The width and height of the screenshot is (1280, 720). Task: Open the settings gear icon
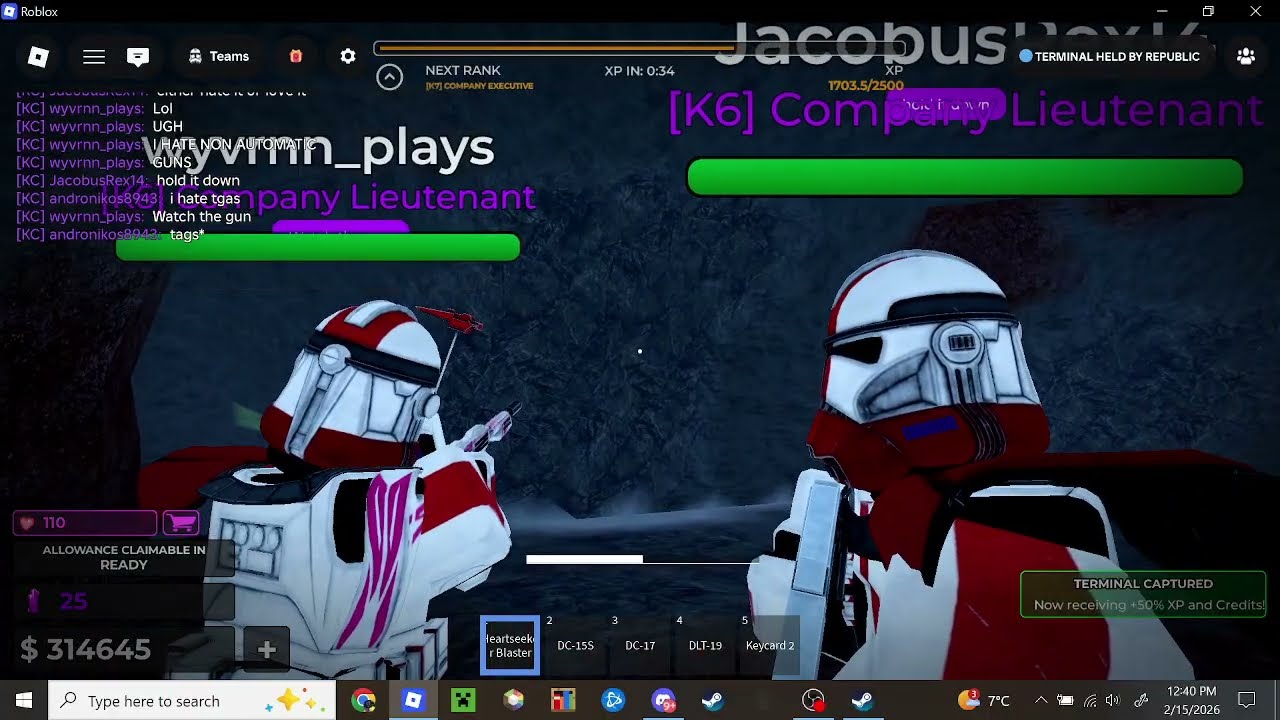coord(348,57)
